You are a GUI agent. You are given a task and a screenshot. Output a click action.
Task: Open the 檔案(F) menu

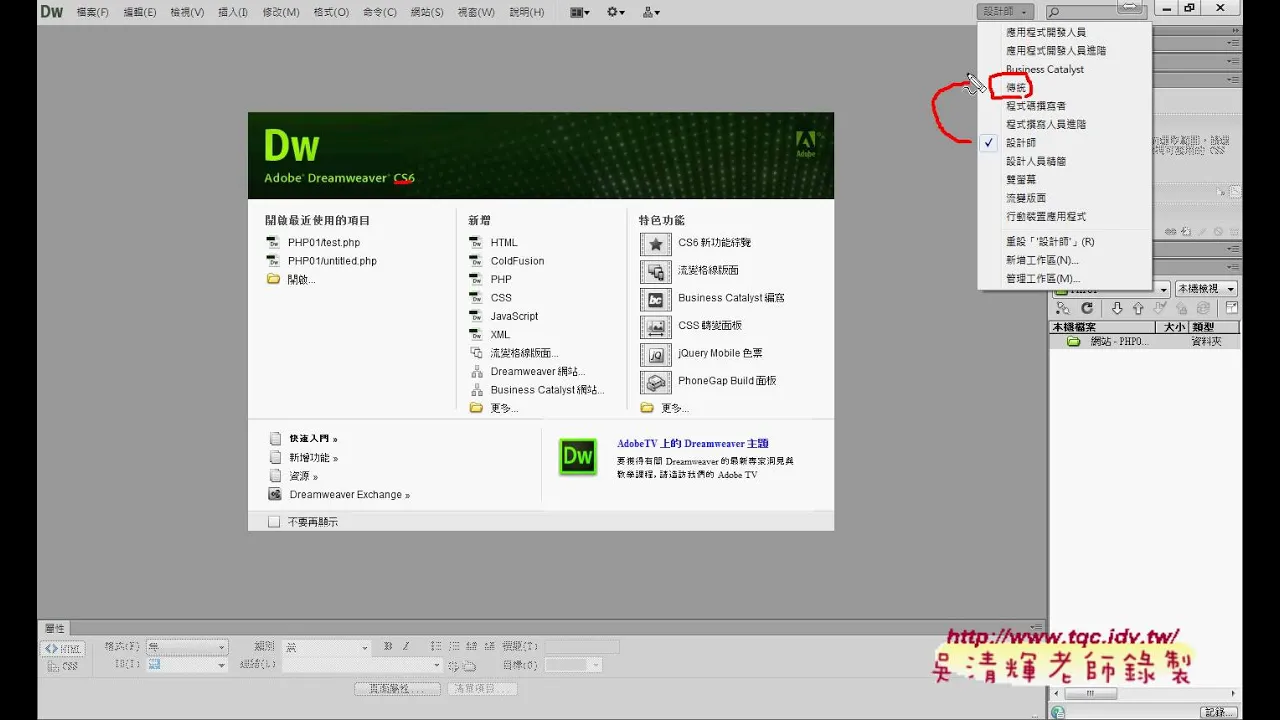coord(93,12)
